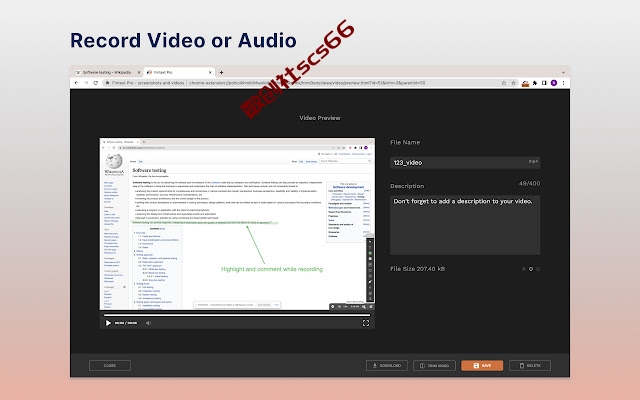Click the File Name label

pyautogui.click(x=405, y=142)
